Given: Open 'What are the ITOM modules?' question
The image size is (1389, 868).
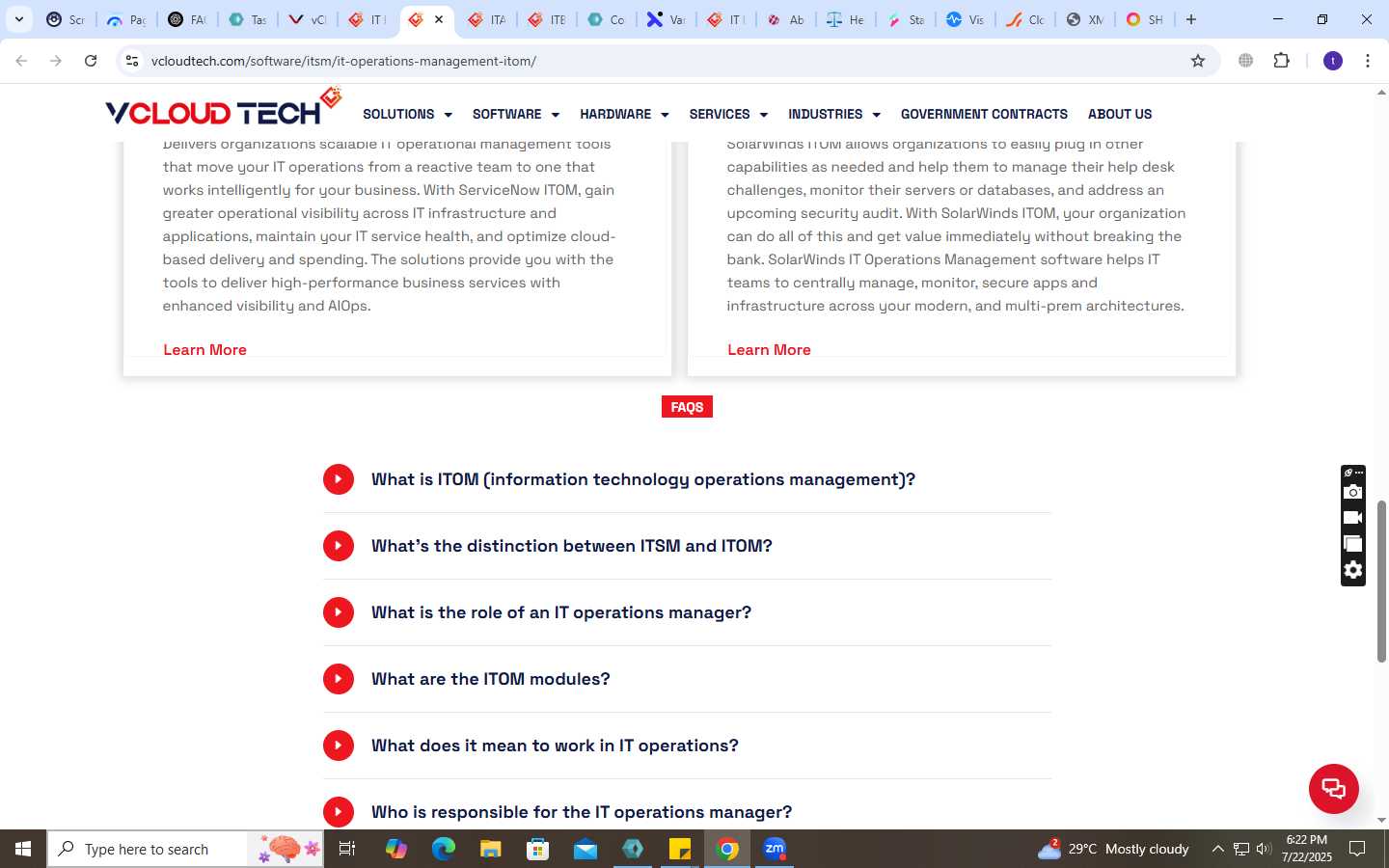Looking at the screenshot, I should (491, 679).
